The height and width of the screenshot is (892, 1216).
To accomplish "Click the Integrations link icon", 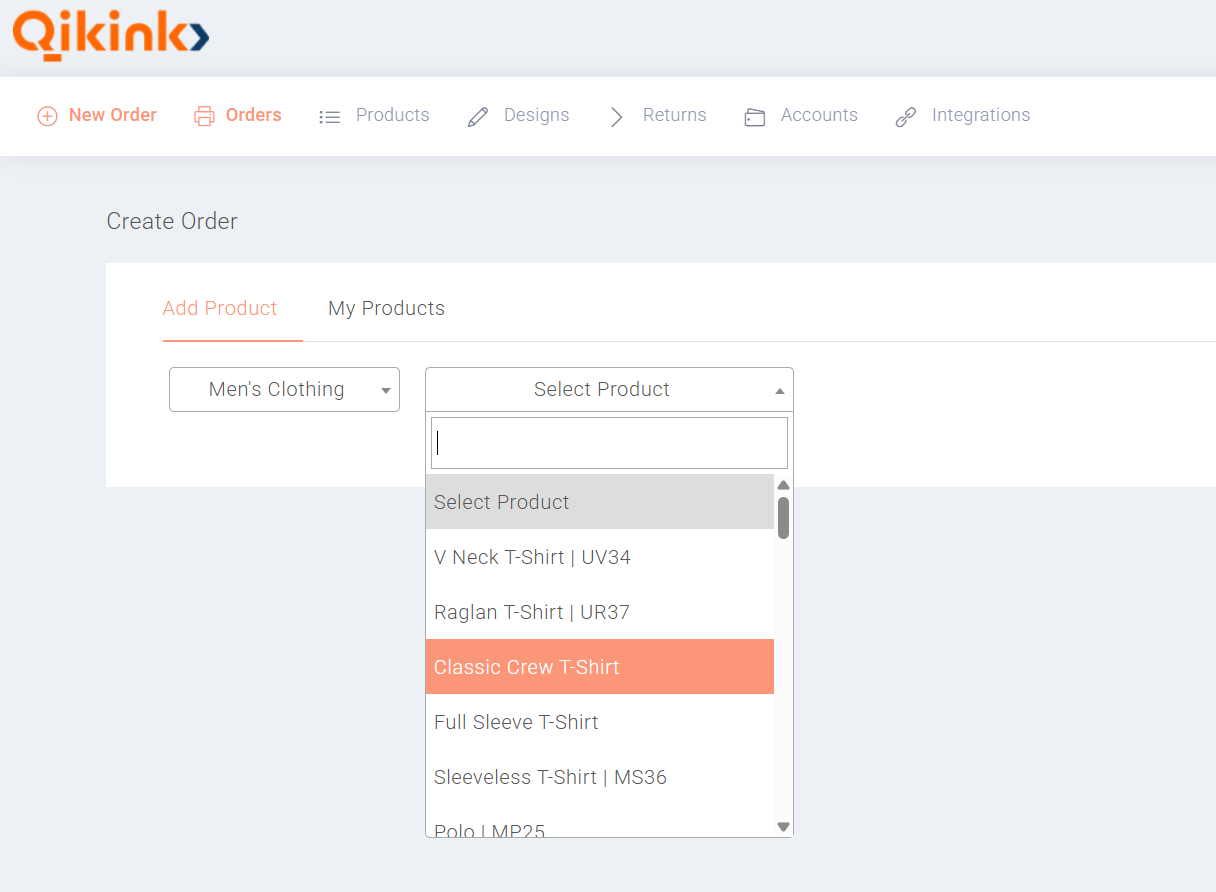I will point(906,117).
